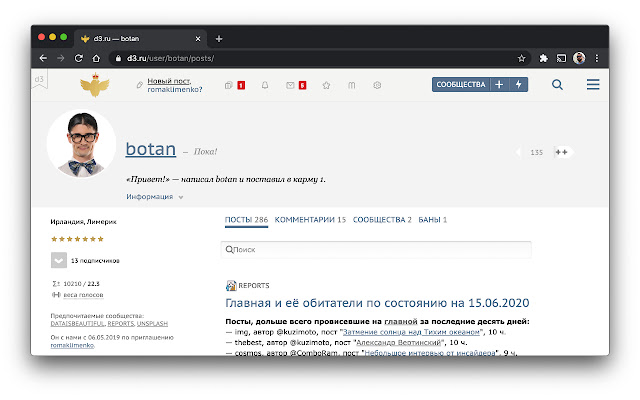
Task: Switch to the Баны 1 tab
Action: (x=432, y=219)
